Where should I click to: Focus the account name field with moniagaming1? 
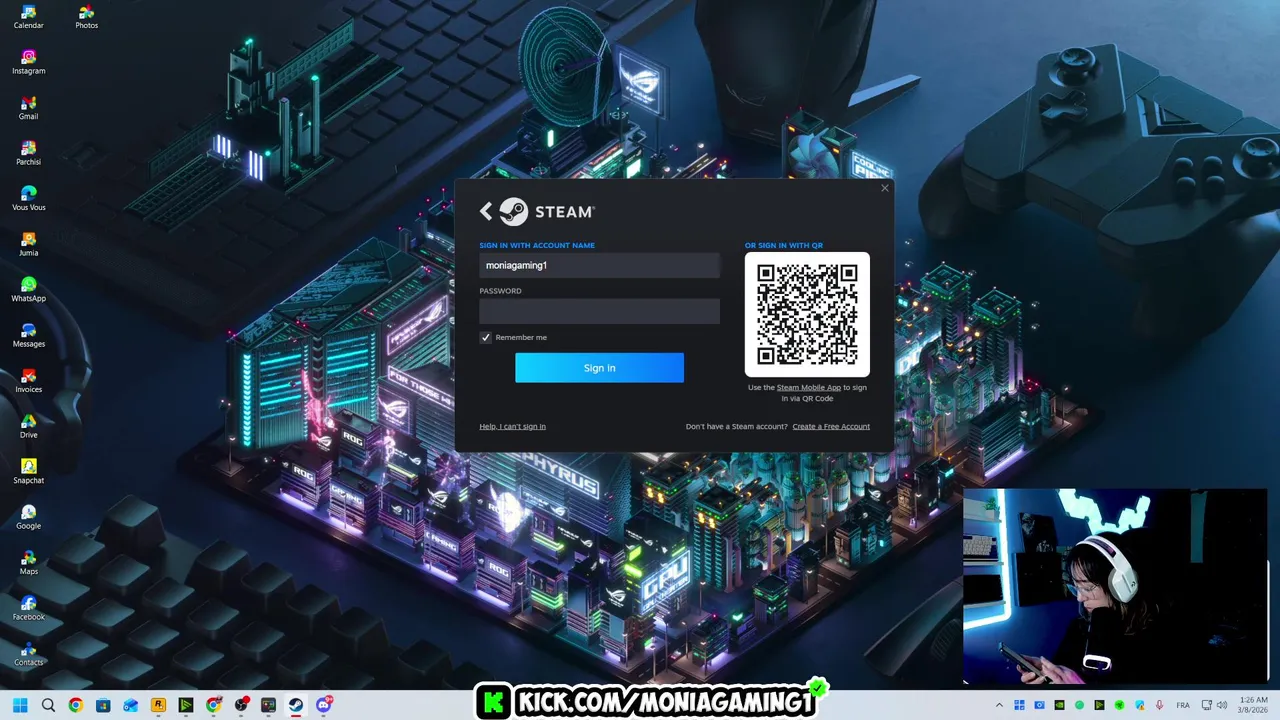point(599,265)
